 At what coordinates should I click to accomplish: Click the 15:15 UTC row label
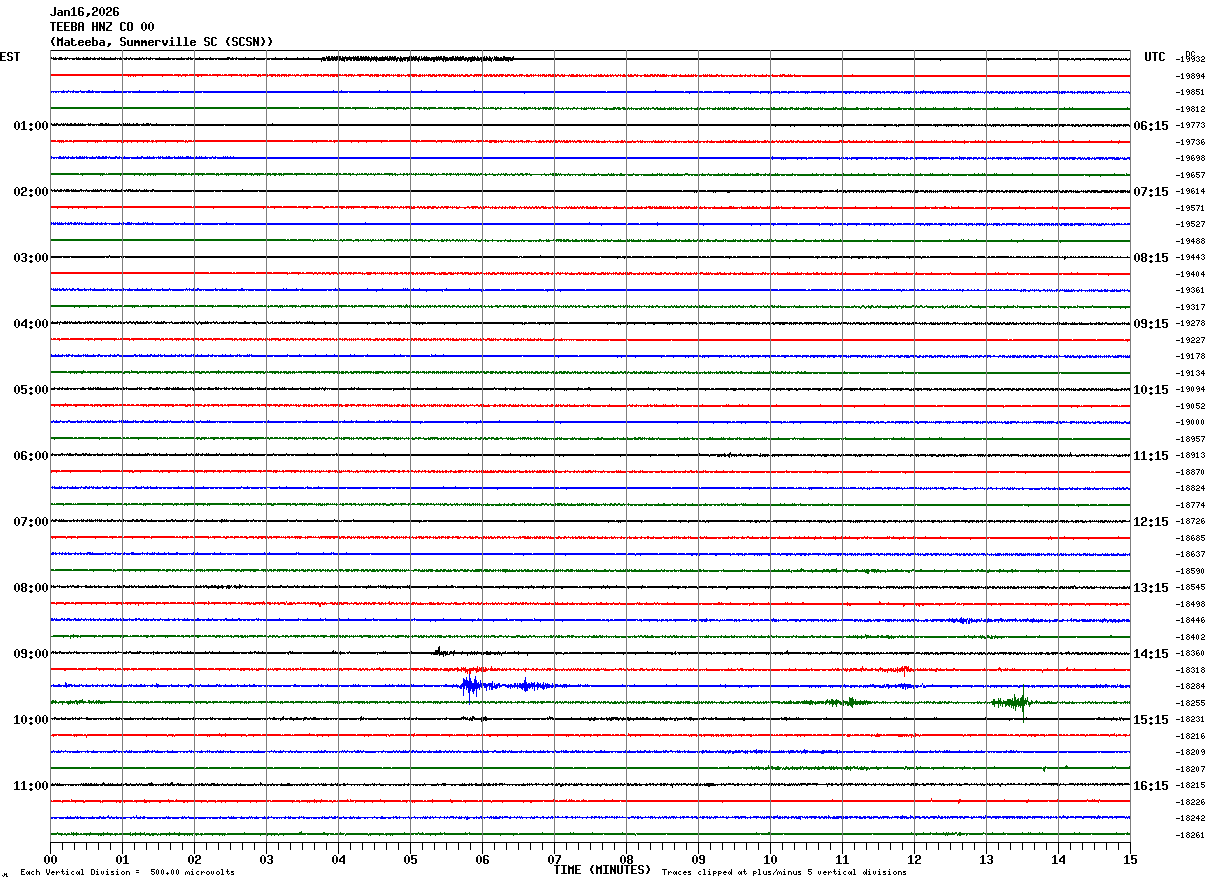tap(1150, 720)
